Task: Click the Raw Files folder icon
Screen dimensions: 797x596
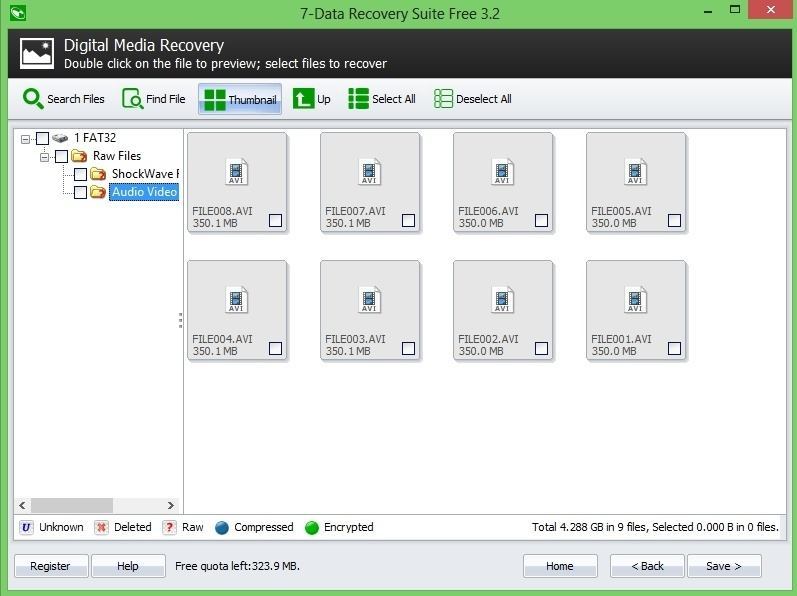Action: tap(79, 155)
